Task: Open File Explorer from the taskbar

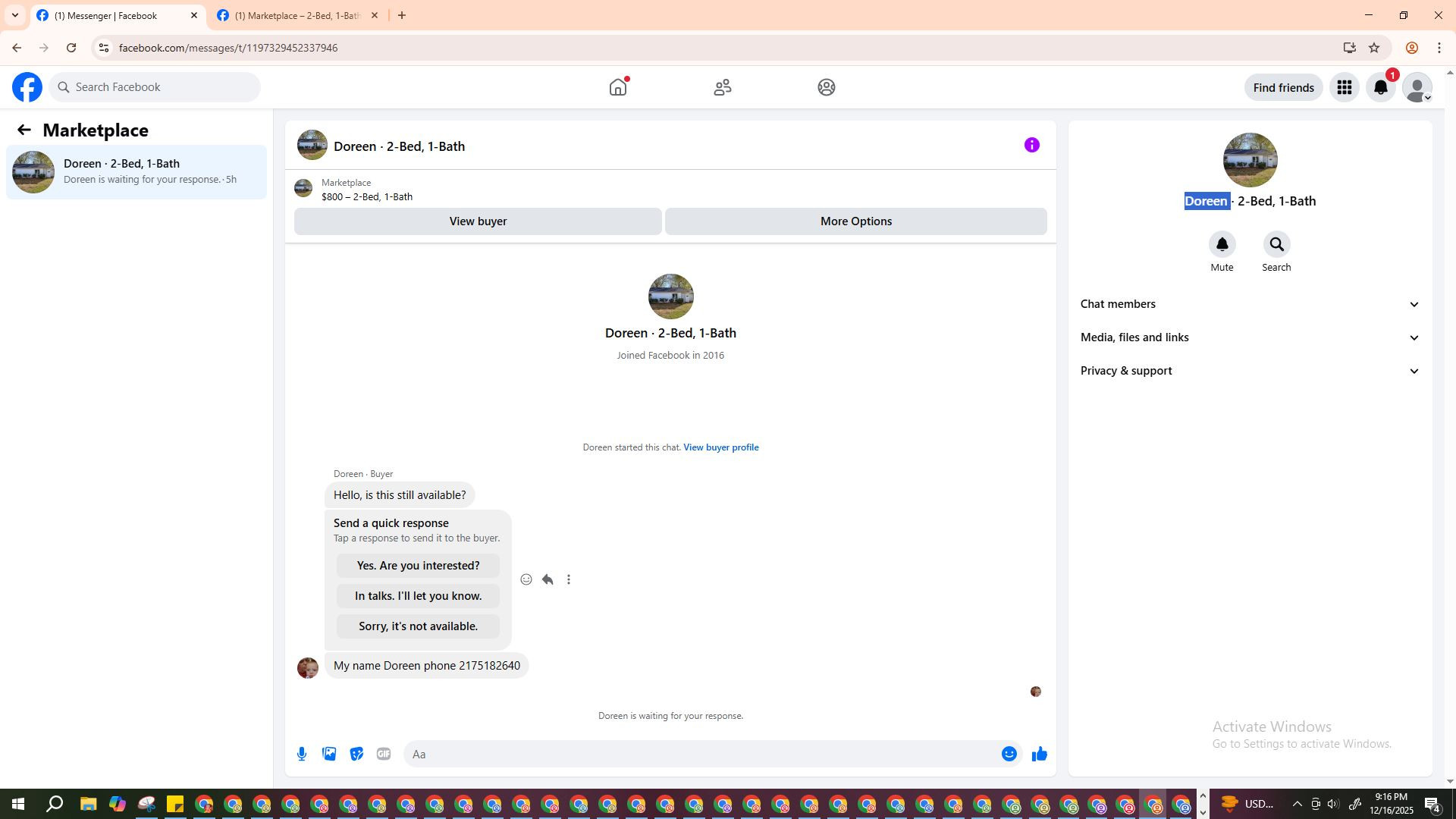Action: 88,804
